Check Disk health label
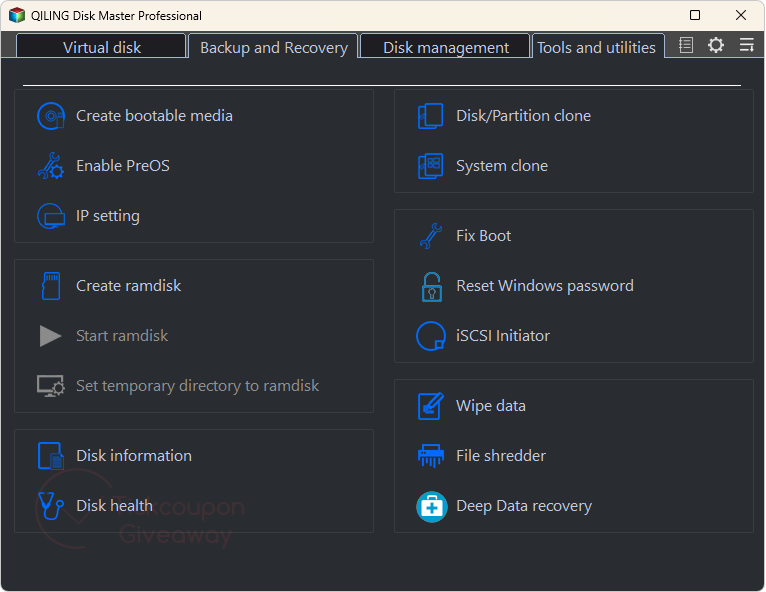The width and height of the screenshot is (766, 592). [114, 506]
